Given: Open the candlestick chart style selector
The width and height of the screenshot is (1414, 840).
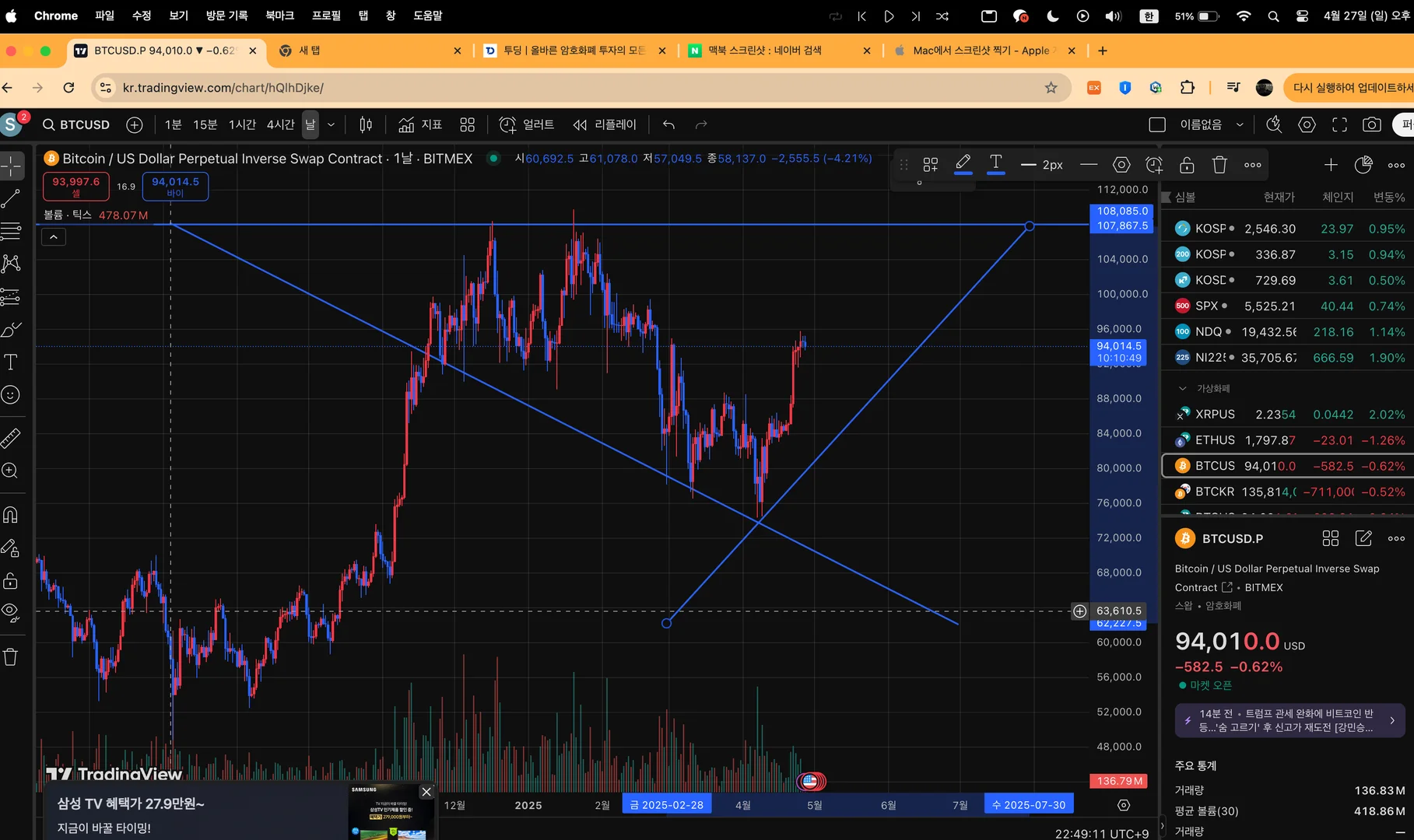Looking at the screenshot, I should pyautogui.click(x=366, y=124).
